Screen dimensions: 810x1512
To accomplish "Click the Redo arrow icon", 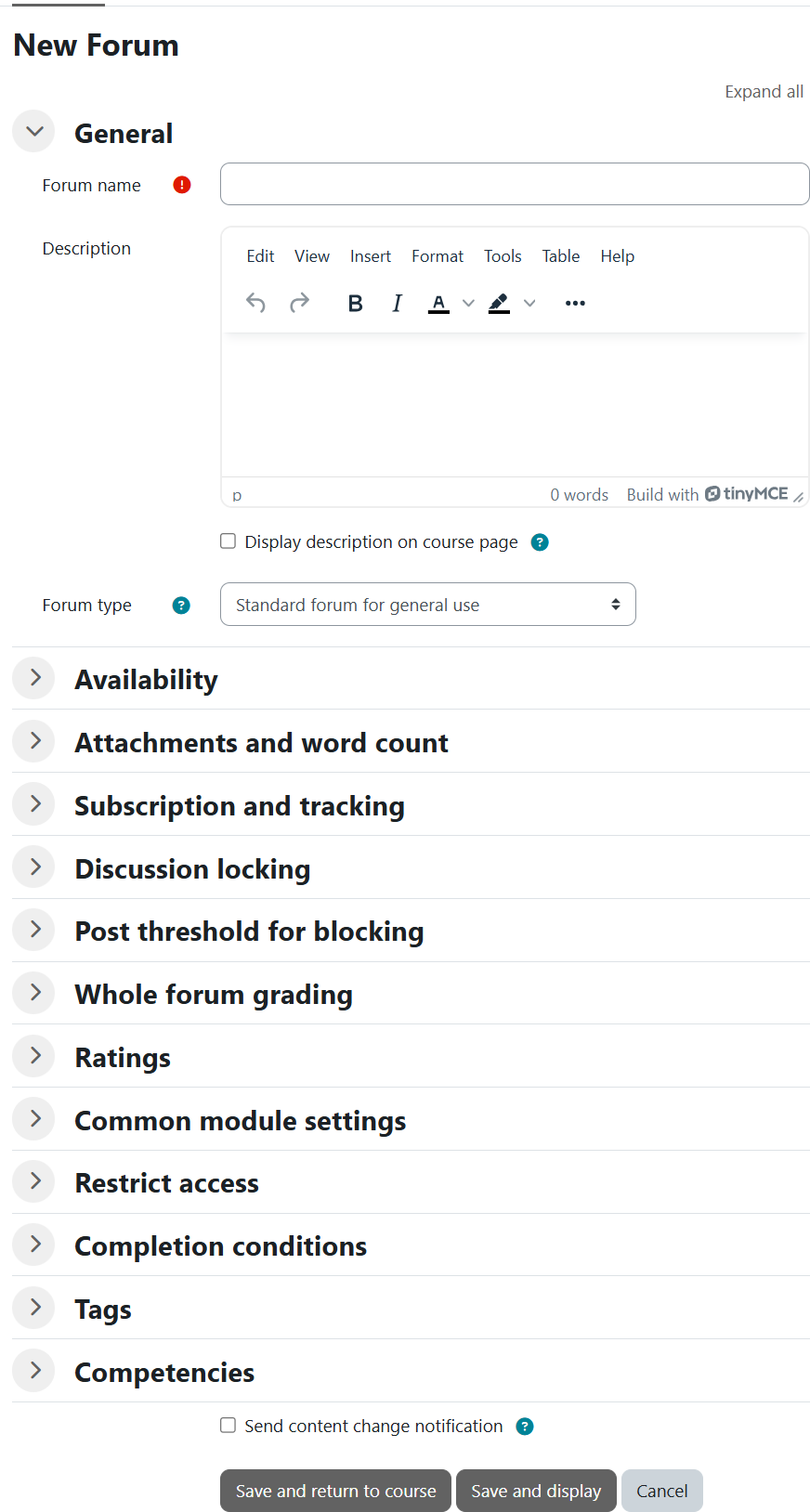I will (299, 303).
